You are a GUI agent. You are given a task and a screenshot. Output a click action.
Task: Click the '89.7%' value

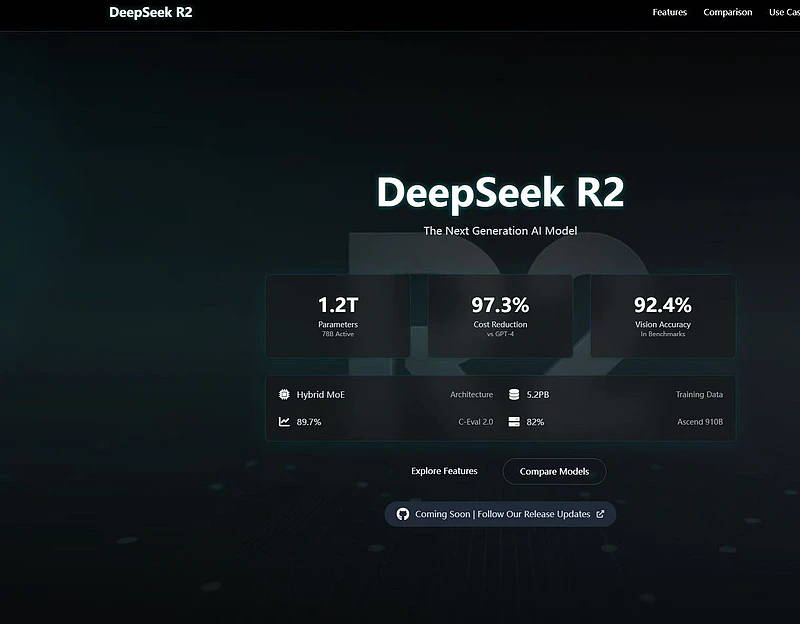click(x=309, y=422)
